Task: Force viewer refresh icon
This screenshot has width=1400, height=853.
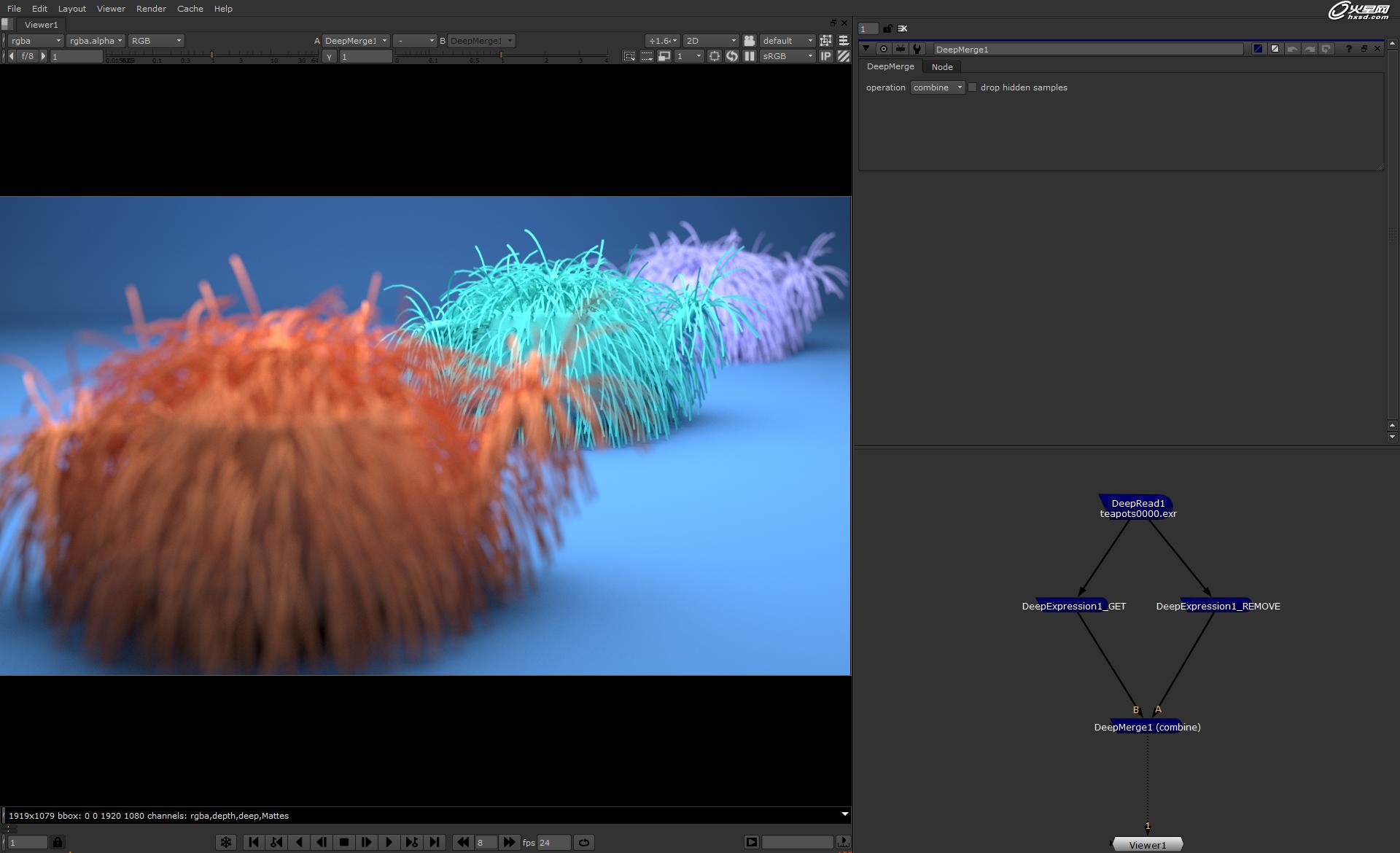Action: (x=731, y=56)
